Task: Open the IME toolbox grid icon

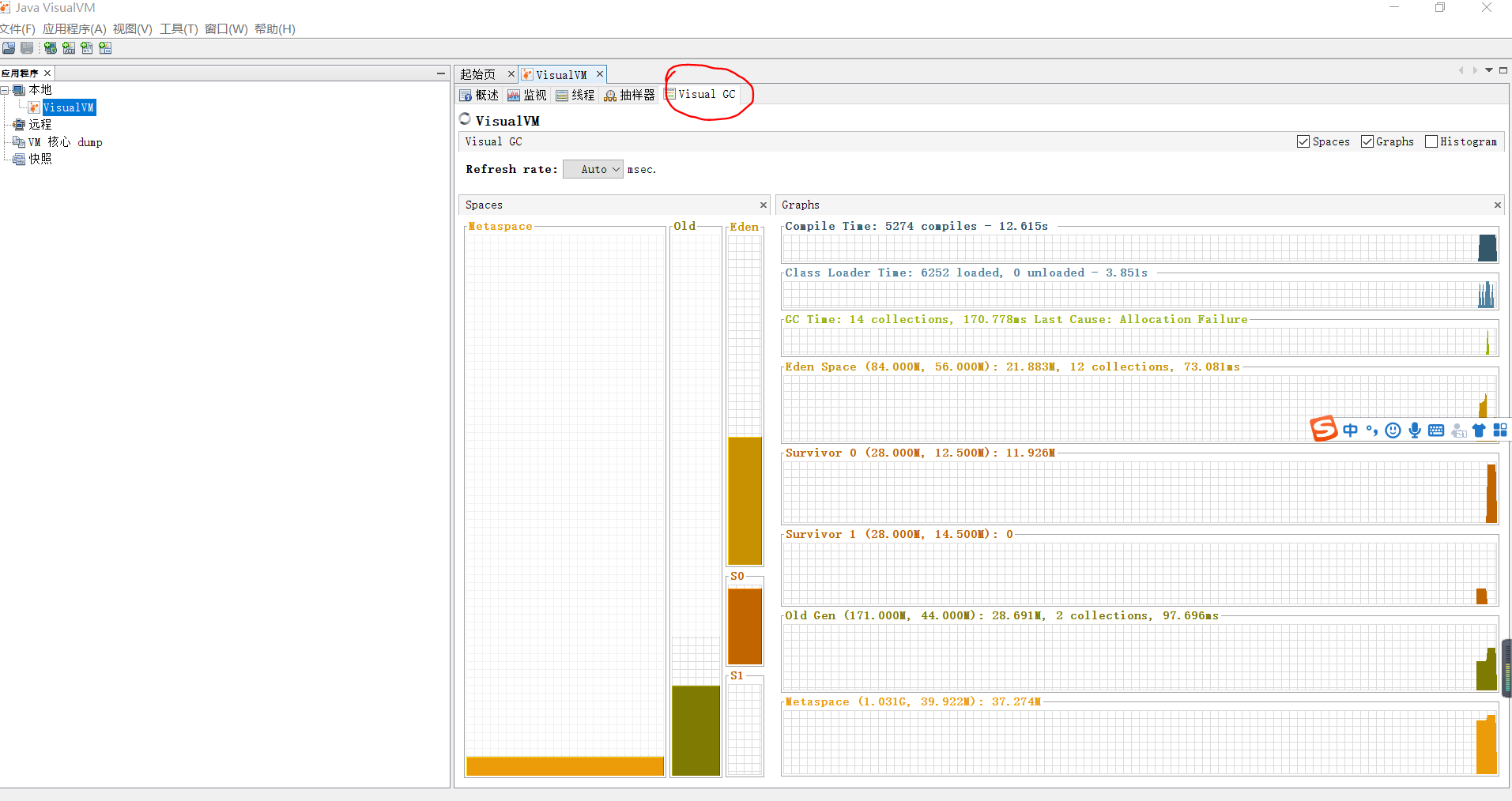Action: 1500,431
